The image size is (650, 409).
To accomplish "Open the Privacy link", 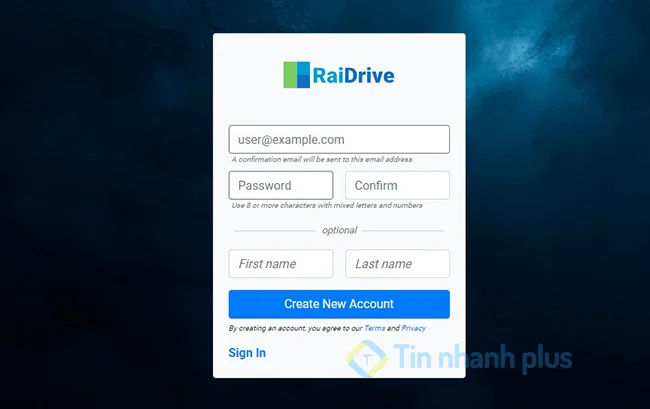I will [x=413, y=328].
